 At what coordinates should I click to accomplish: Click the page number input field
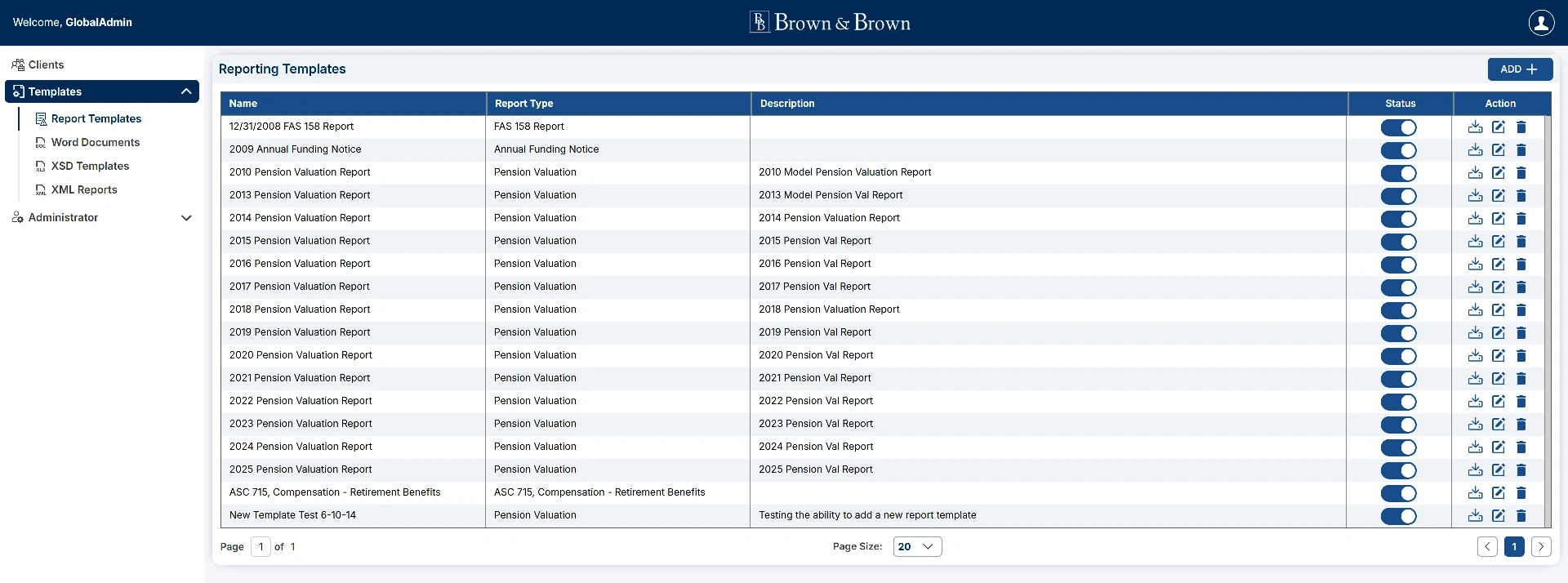coord(261,547)
